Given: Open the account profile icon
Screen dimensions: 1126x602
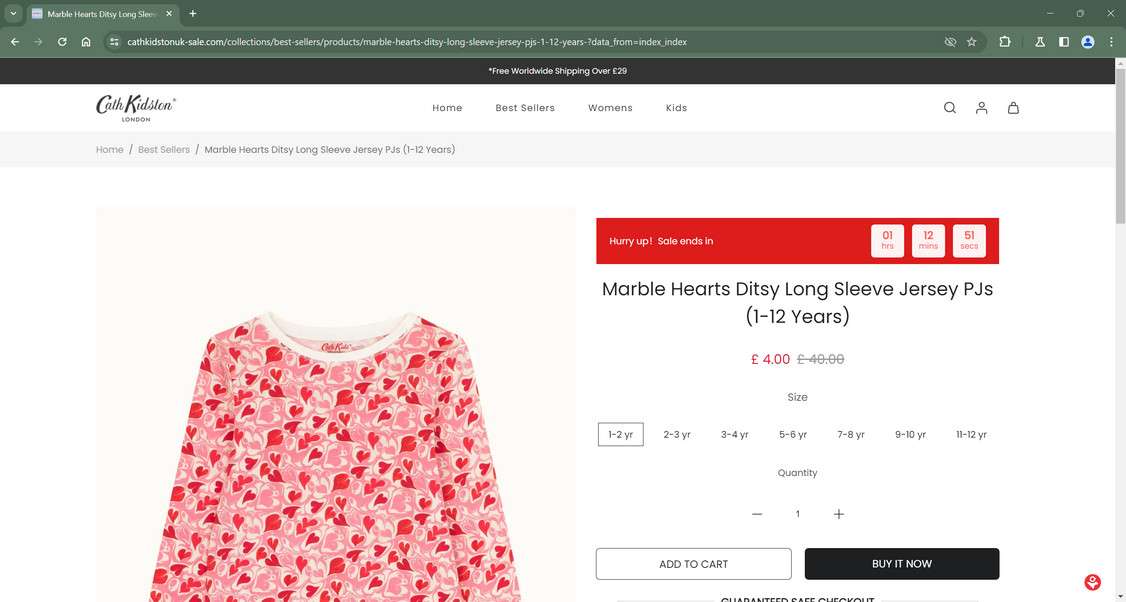Looking at the screenshot, I should [x=981, y=107].
